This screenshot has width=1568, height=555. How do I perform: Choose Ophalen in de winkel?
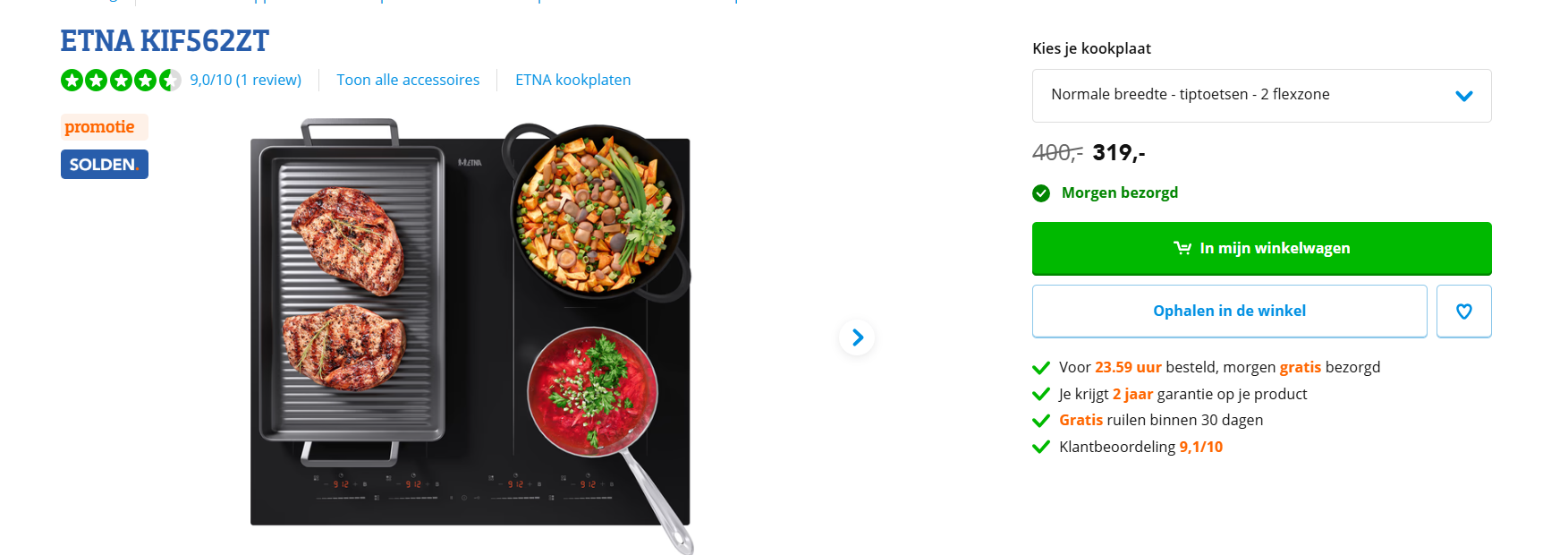point(1229,312)
